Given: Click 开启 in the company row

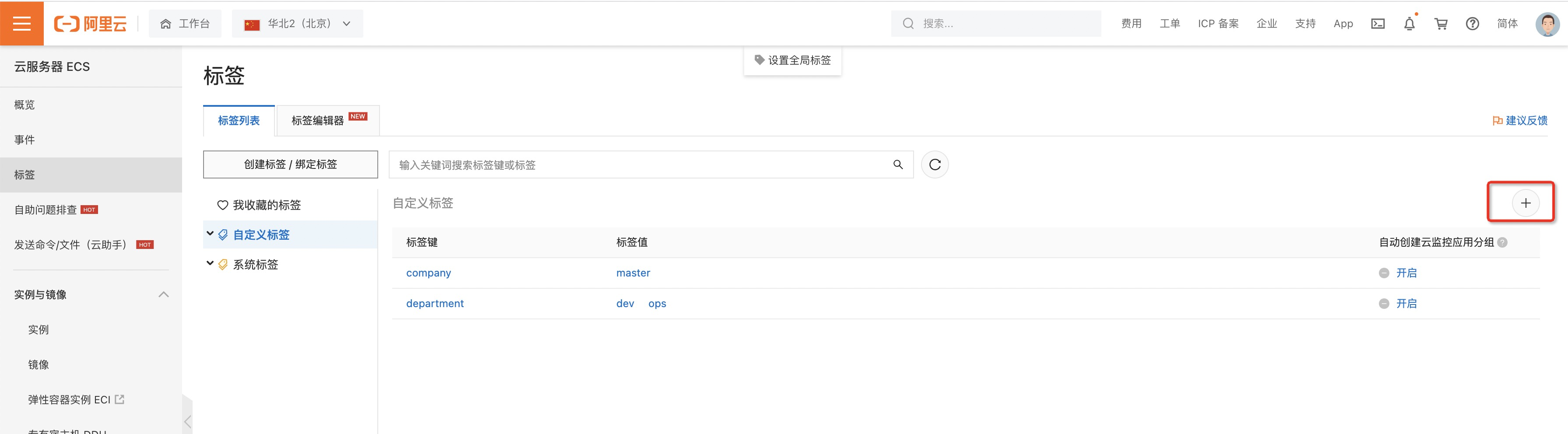Looking at the screenshot, I should [x=1406, y=273].
